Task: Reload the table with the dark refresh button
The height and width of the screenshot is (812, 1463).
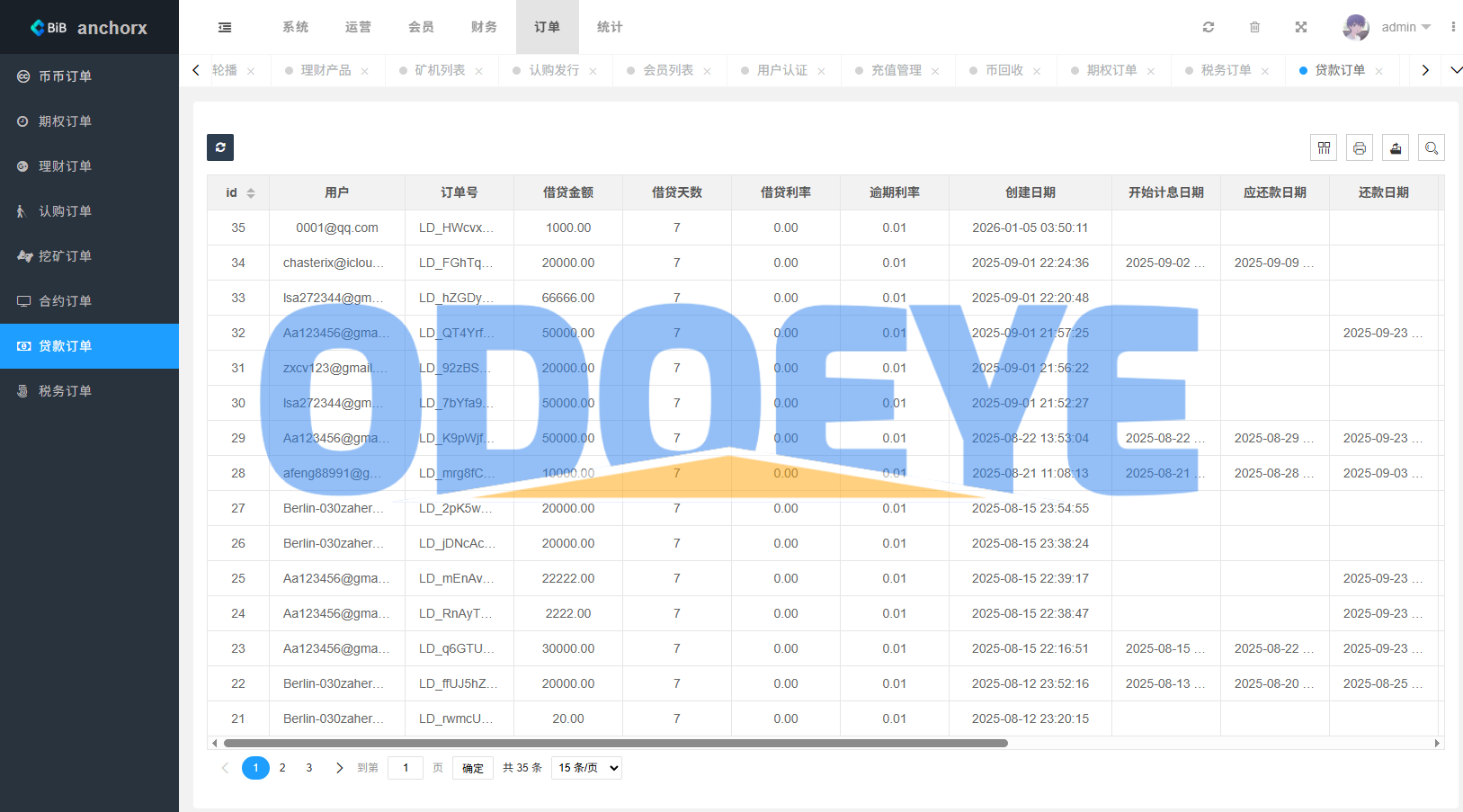Action: (x=220, y=147)
